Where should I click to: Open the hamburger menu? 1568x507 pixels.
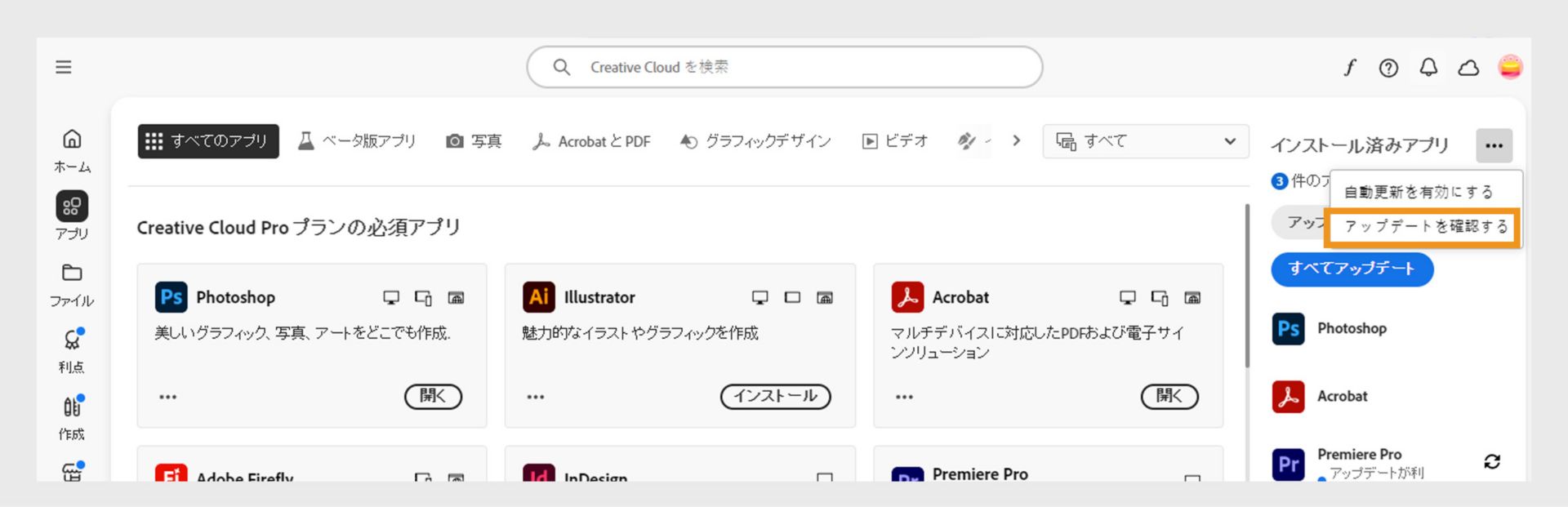tap(64, 67)
